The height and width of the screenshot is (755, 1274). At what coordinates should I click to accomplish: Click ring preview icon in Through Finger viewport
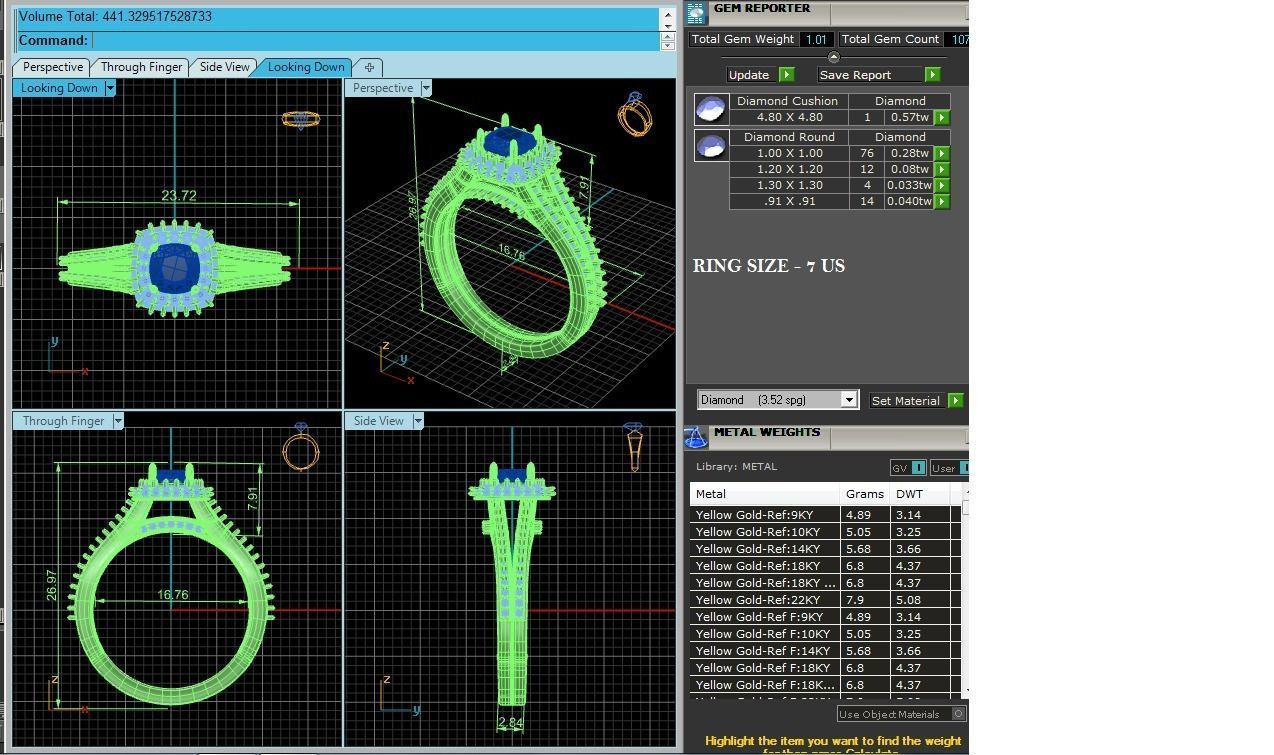click(x=301, y=447)
